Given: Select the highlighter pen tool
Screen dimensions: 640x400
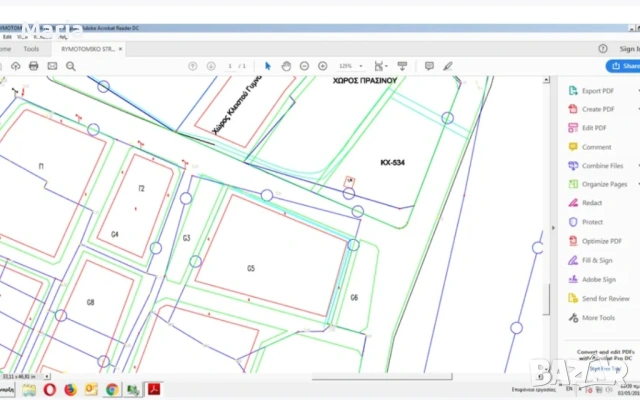Looking at the screenshot, I should 448,66.
